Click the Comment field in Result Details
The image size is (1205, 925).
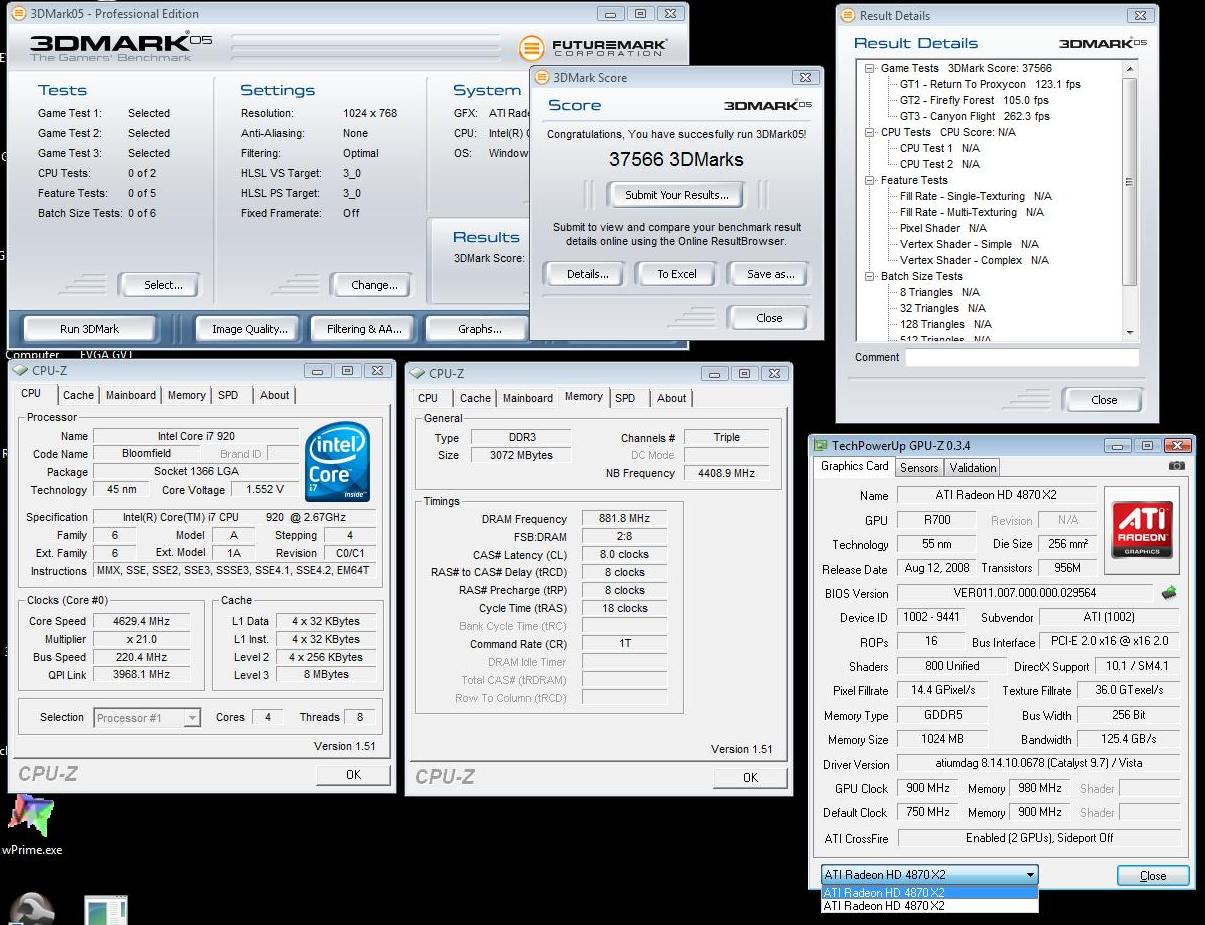coord(1022,357)
